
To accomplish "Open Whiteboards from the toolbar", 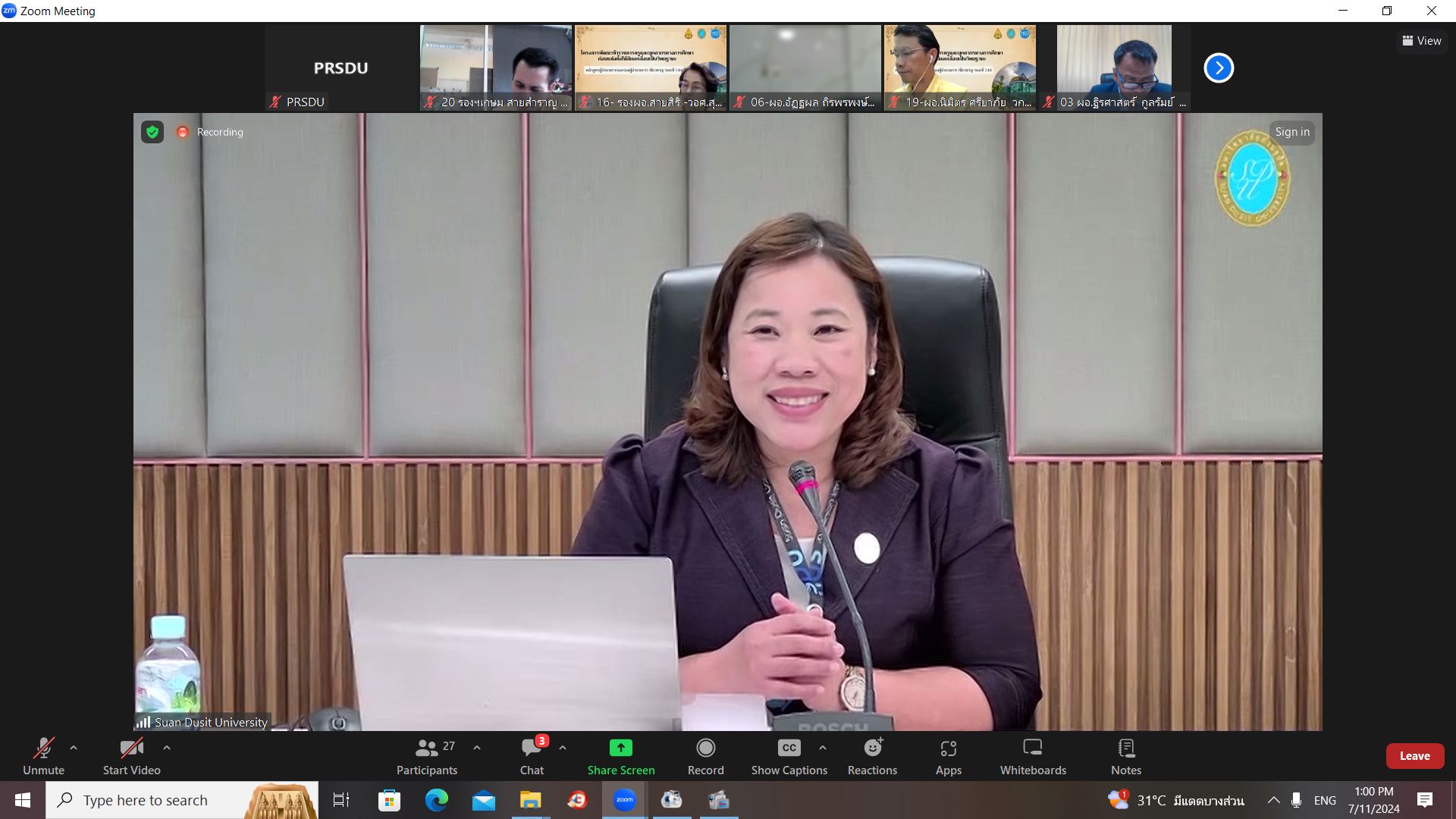I will tap(1033, 756).
